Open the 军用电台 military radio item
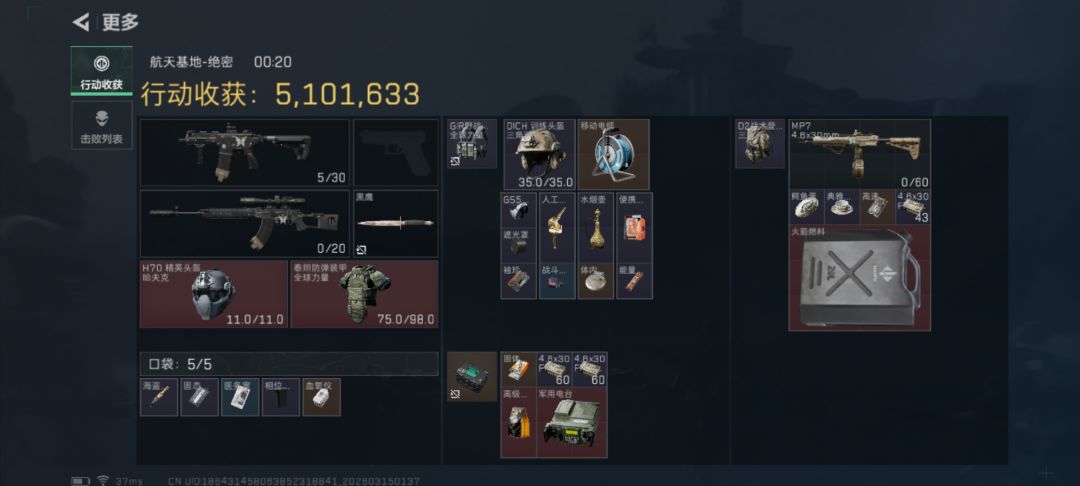 tap(571, 423)
